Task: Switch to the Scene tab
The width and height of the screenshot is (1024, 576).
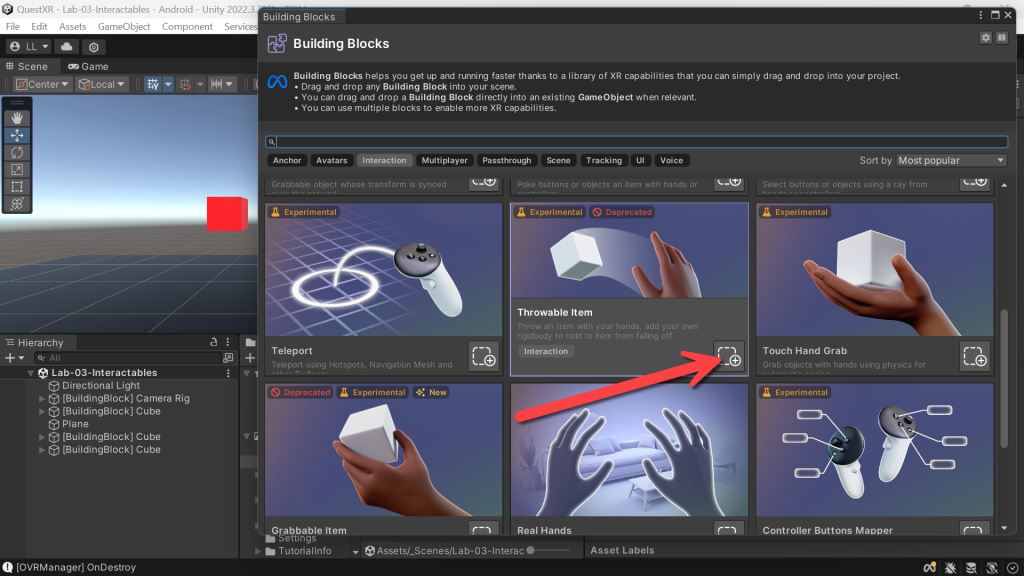Action: 27,67
